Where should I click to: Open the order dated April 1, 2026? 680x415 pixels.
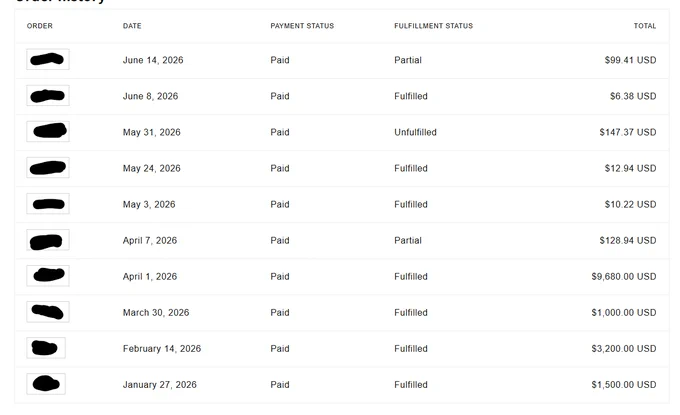point(48,276)
